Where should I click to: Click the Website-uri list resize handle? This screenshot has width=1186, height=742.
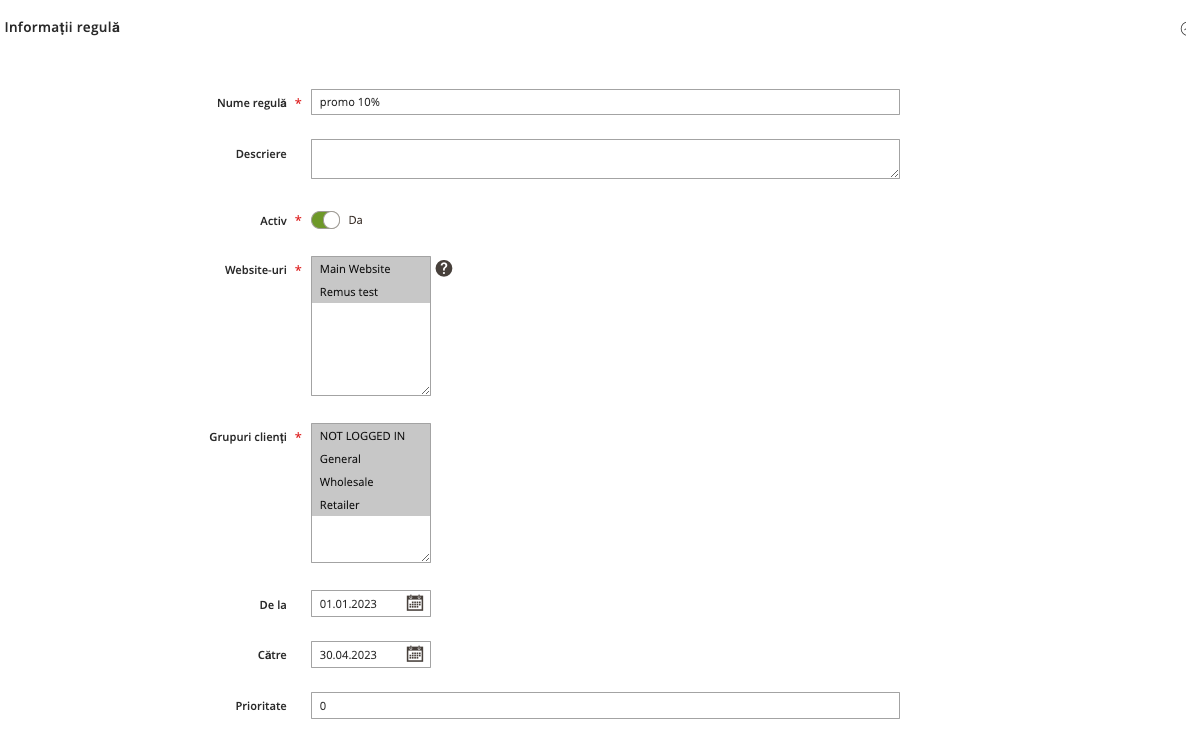426,390
